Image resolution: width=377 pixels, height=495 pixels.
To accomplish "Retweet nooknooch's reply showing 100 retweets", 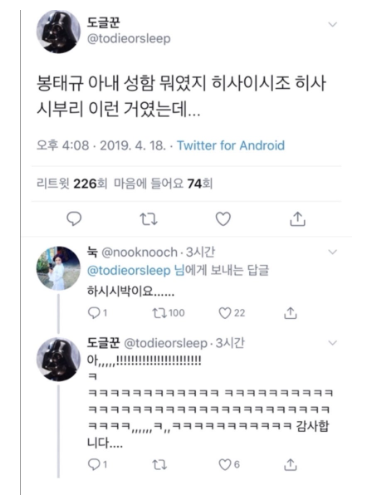I will tap(168, 313).
